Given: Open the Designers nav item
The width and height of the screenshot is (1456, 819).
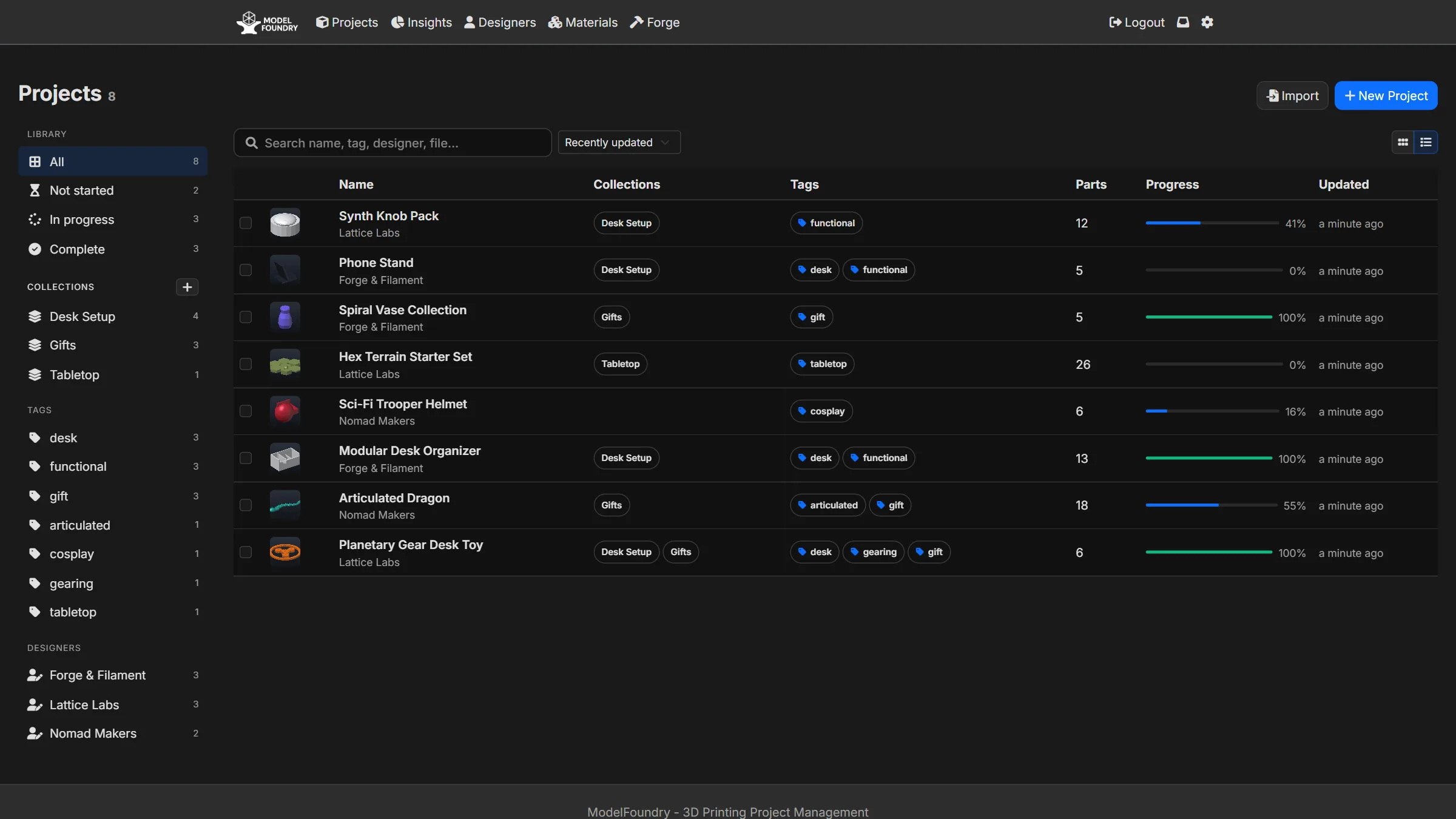Looking at the screenshot, I should tap(500, 22).
